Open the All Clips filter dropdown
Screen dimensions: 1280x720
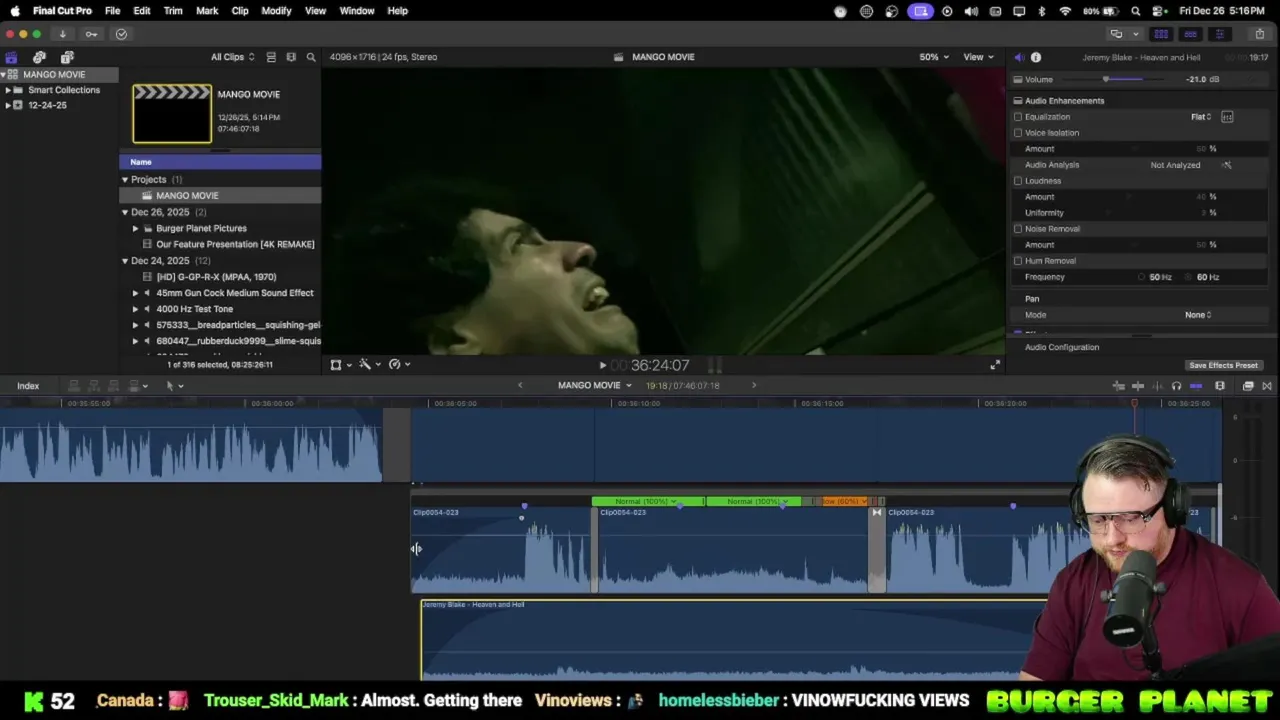pos(232,57)
